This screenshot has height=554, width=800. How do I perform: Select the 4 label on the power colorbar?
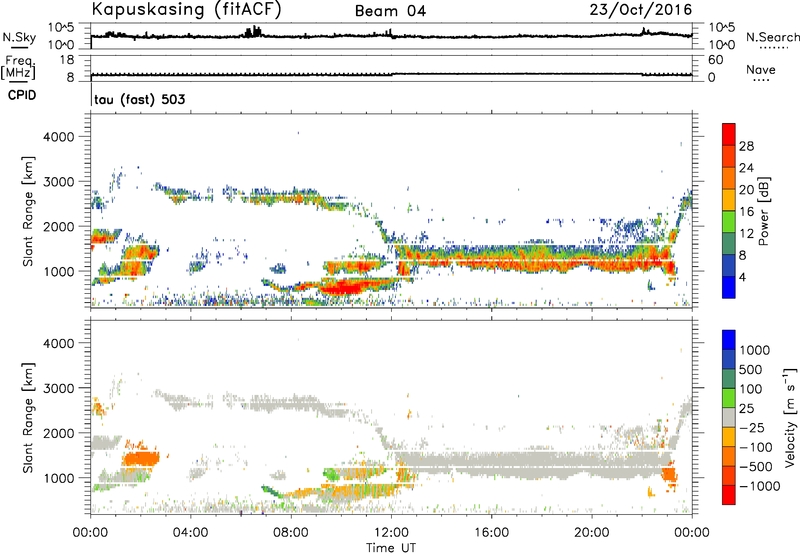click(x=743, y=277)
